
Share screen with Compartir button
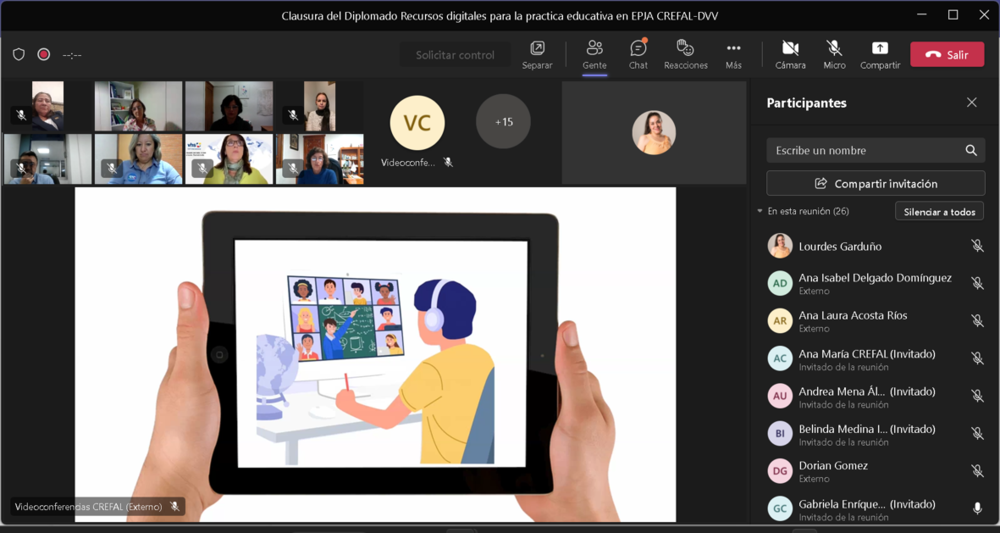coord(879,54)
